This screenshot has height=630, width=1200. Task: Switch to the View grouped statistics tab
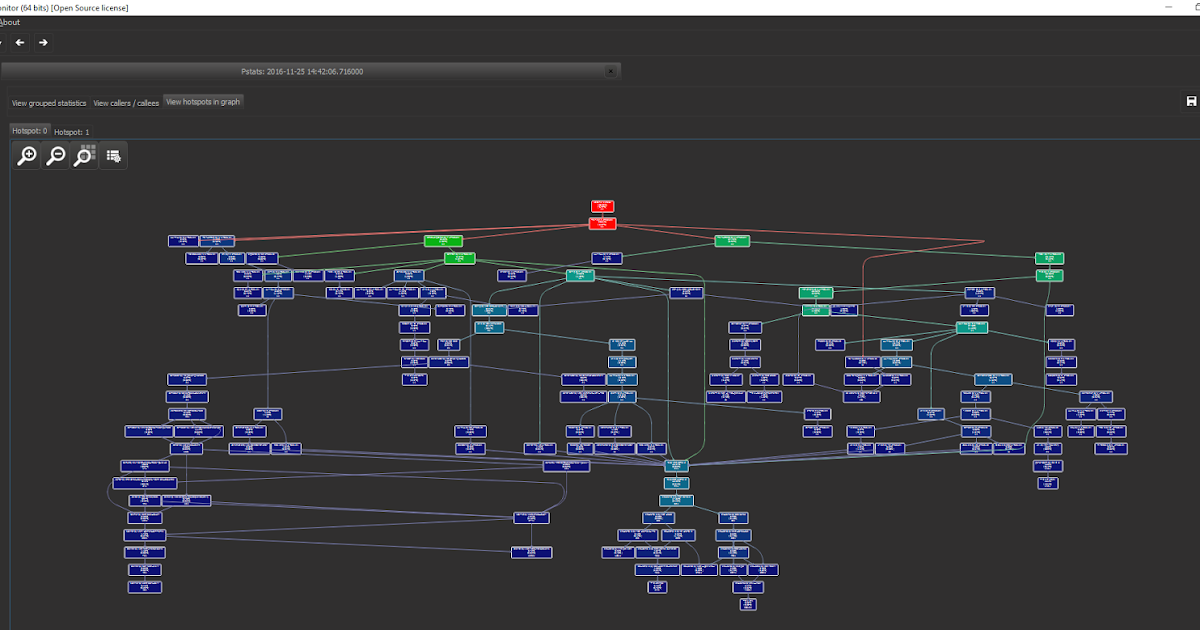coord(48,102)
